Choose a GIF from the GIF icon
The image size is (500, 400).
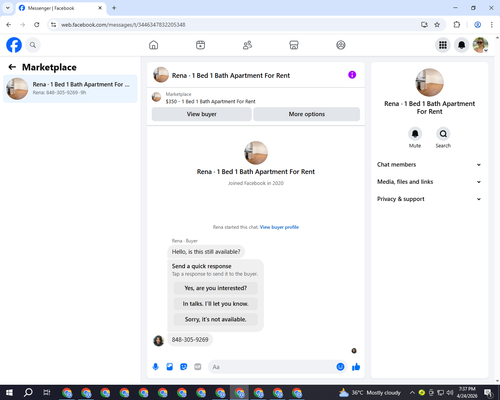[x=198, y=367]
